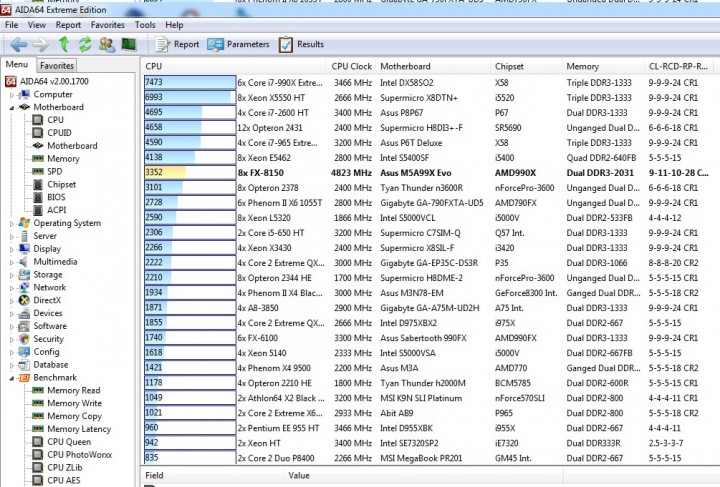Select the Database tree item
The width and height of the screenshot is (720, 487).
click(x=51, y=364)
